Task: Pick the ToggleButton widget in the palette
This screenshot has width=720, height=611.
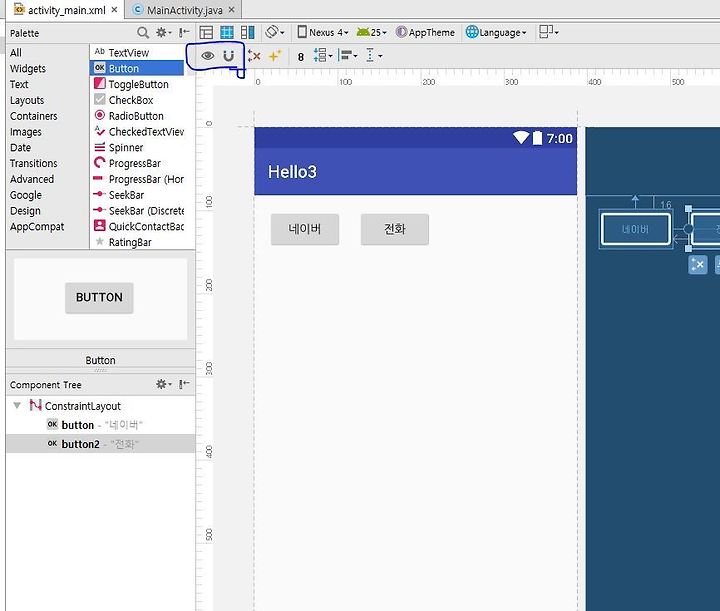Action: (x=137, y=84)
